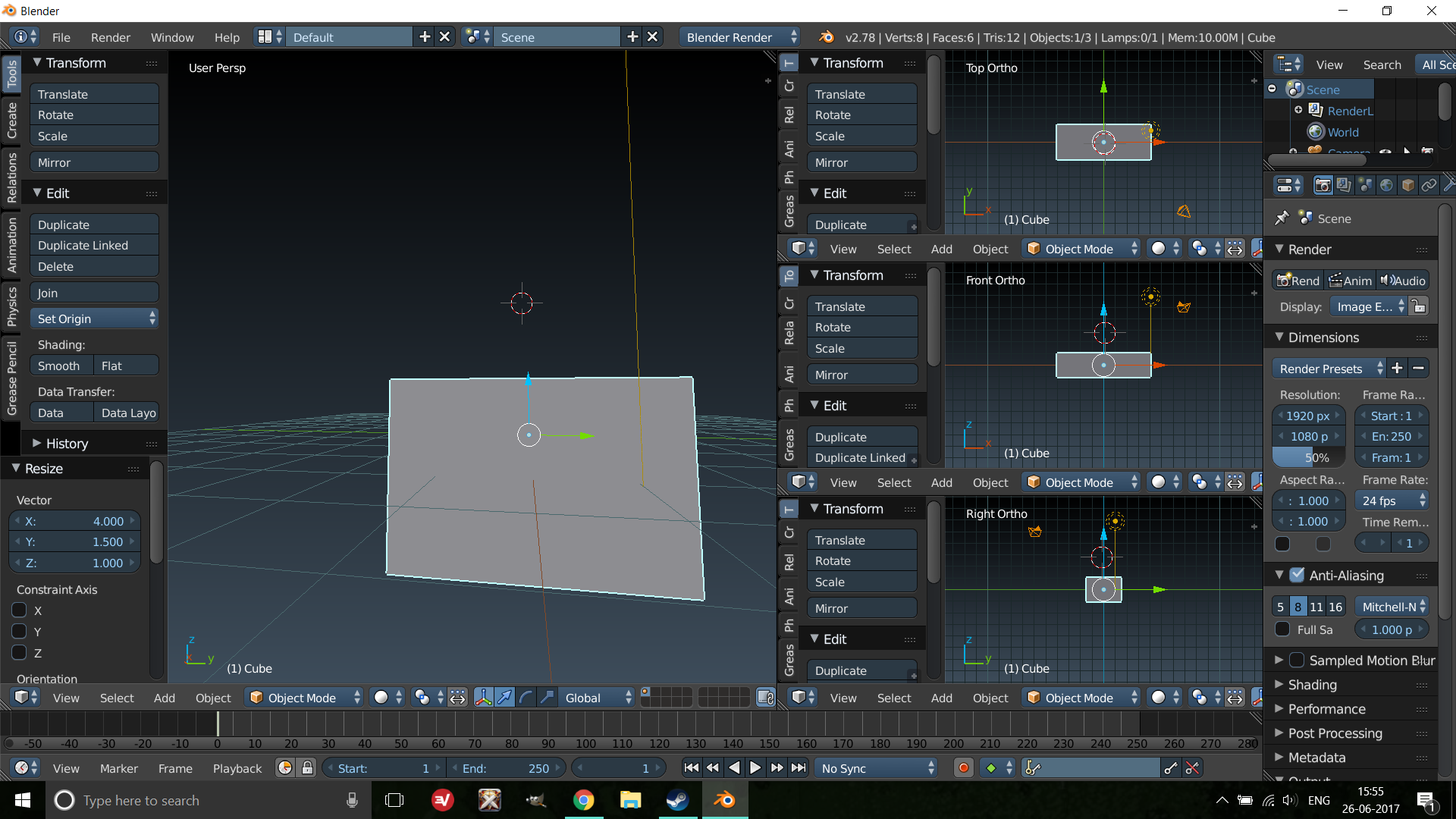
Task: Jump to last frame in timeline
Action: click(799, 768)
